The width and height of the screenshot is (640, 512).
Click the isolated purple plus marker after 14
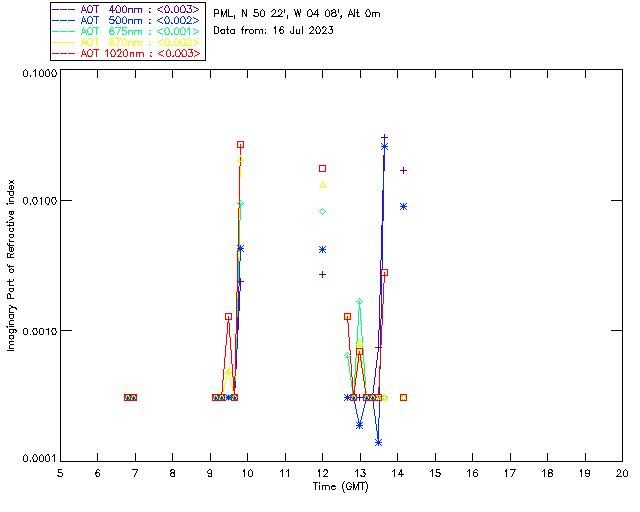tap(403, 170)
